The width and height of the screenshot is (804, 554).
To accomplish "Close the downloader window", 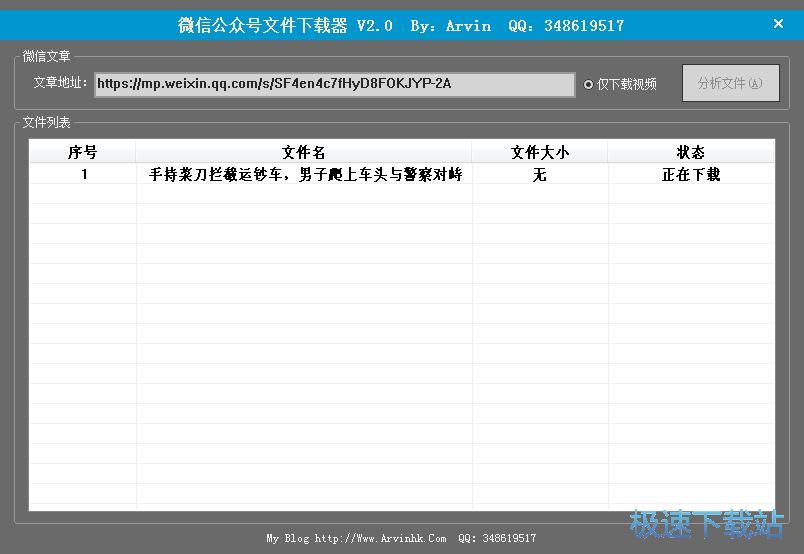I will coord(778,24).
